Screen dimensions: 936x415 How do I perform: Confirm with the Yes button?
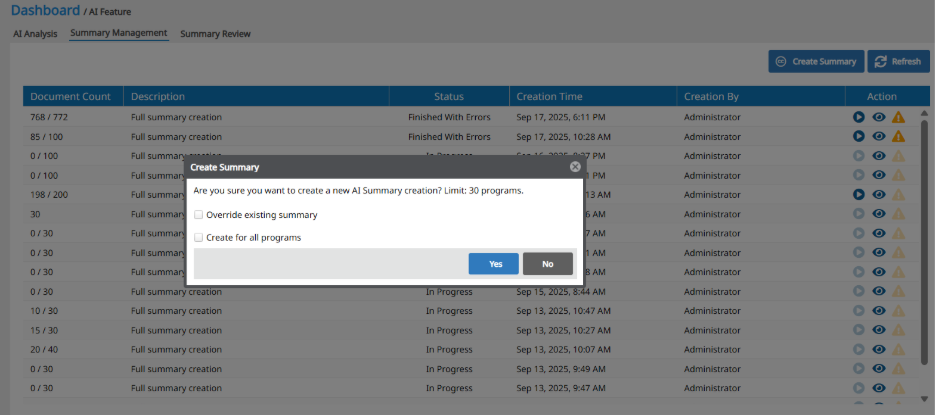point(494,264)
